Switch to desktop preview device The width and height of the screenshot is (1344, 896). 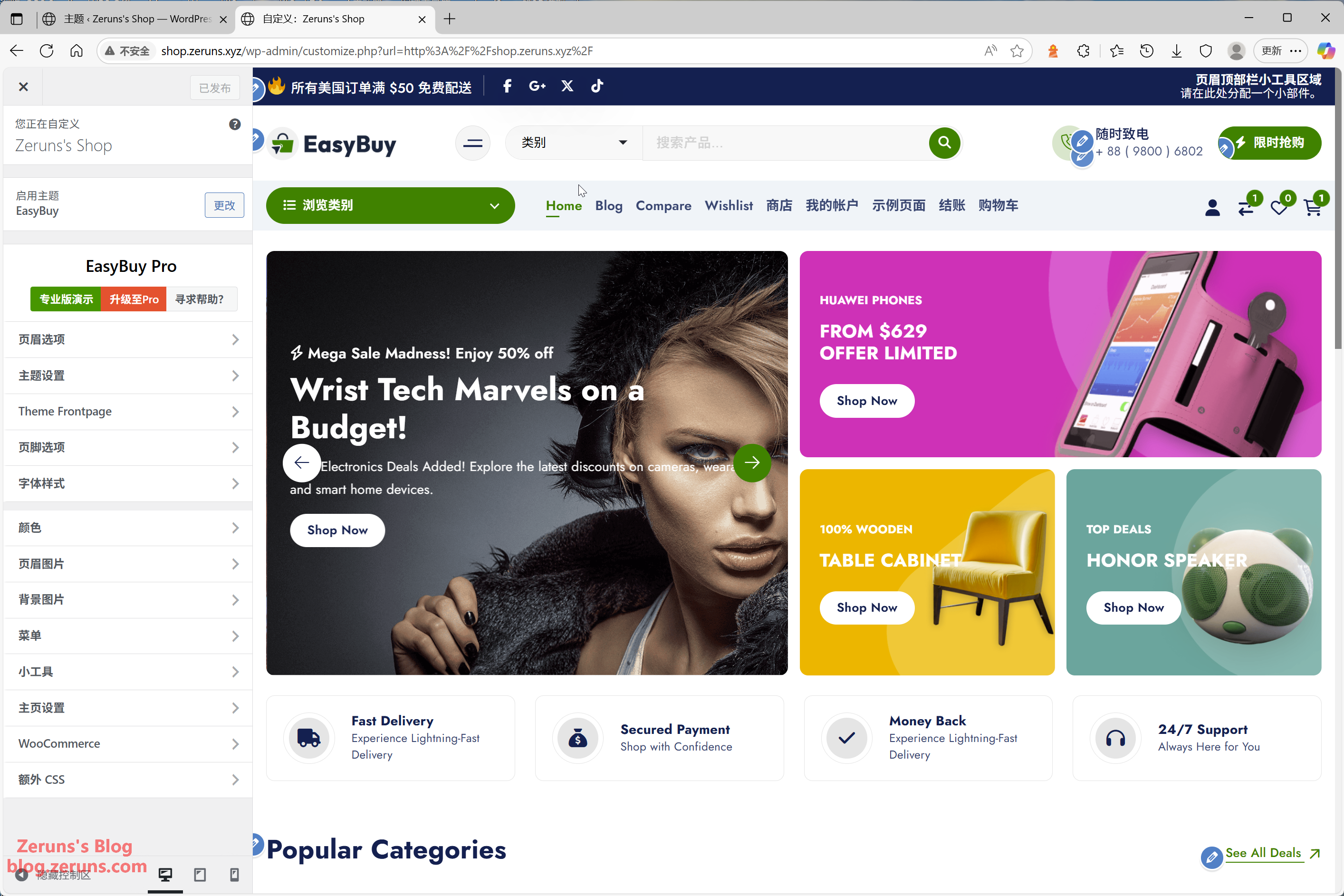click(165, 874)
